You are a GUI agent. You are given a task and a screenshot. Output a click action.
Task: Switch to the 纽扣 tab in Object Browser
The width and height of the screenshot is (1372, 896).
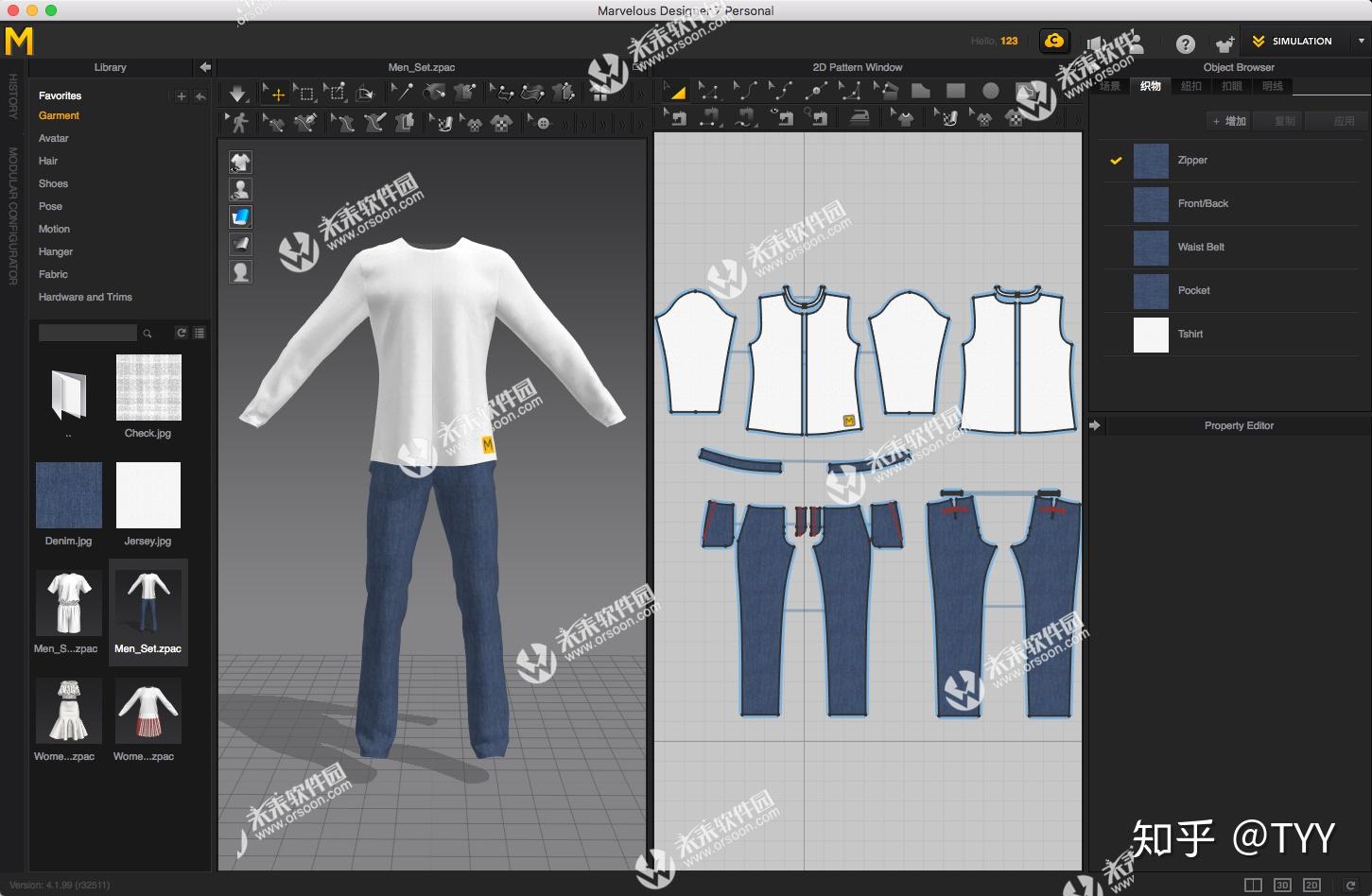pyautogui.click(x=1190, y=86)
